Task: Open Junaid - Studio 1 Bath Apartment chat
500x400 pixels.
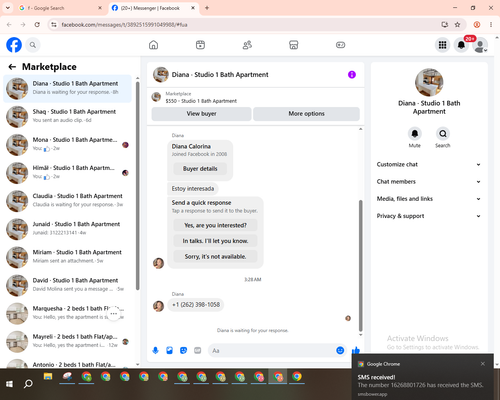Action: click(x=67, y=229)
